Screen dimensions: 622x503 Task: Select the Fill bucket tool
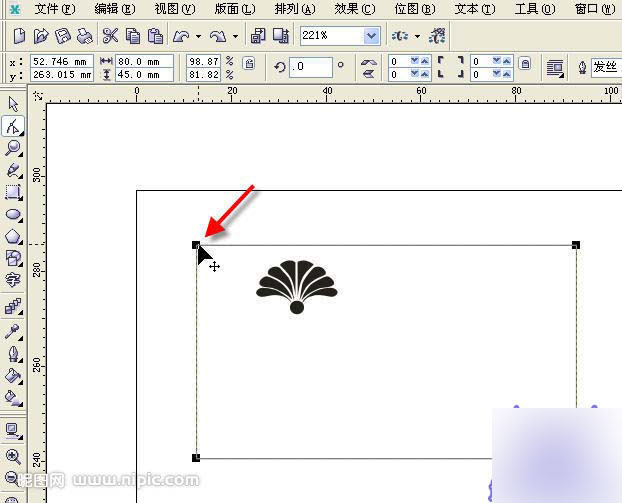pos(13,376)
